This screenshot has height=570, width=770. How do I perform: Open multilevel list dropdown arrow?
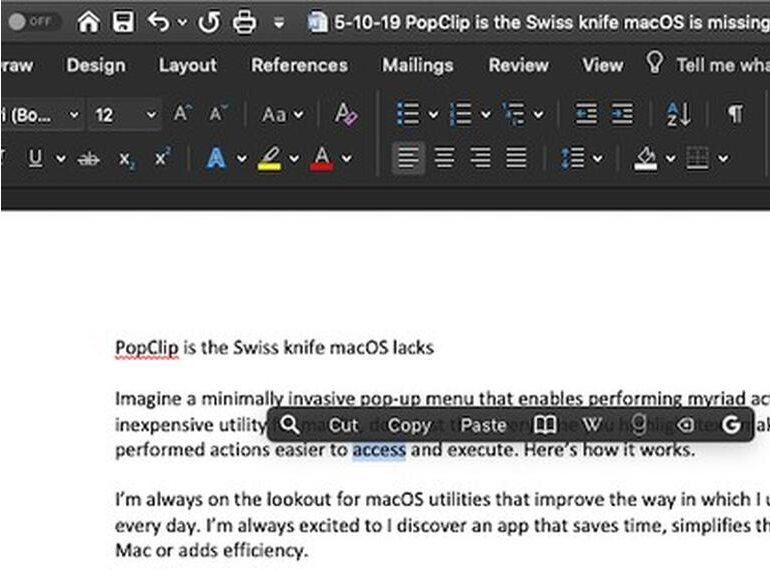pos(538,115)
